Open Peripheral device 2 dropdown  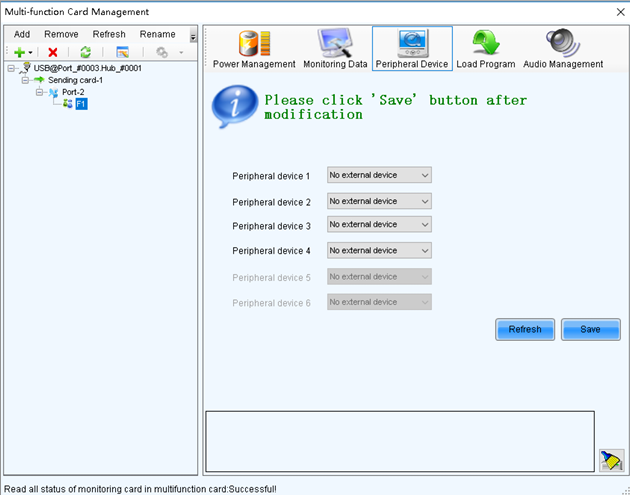pyautogui.click(x=379, y=201)
